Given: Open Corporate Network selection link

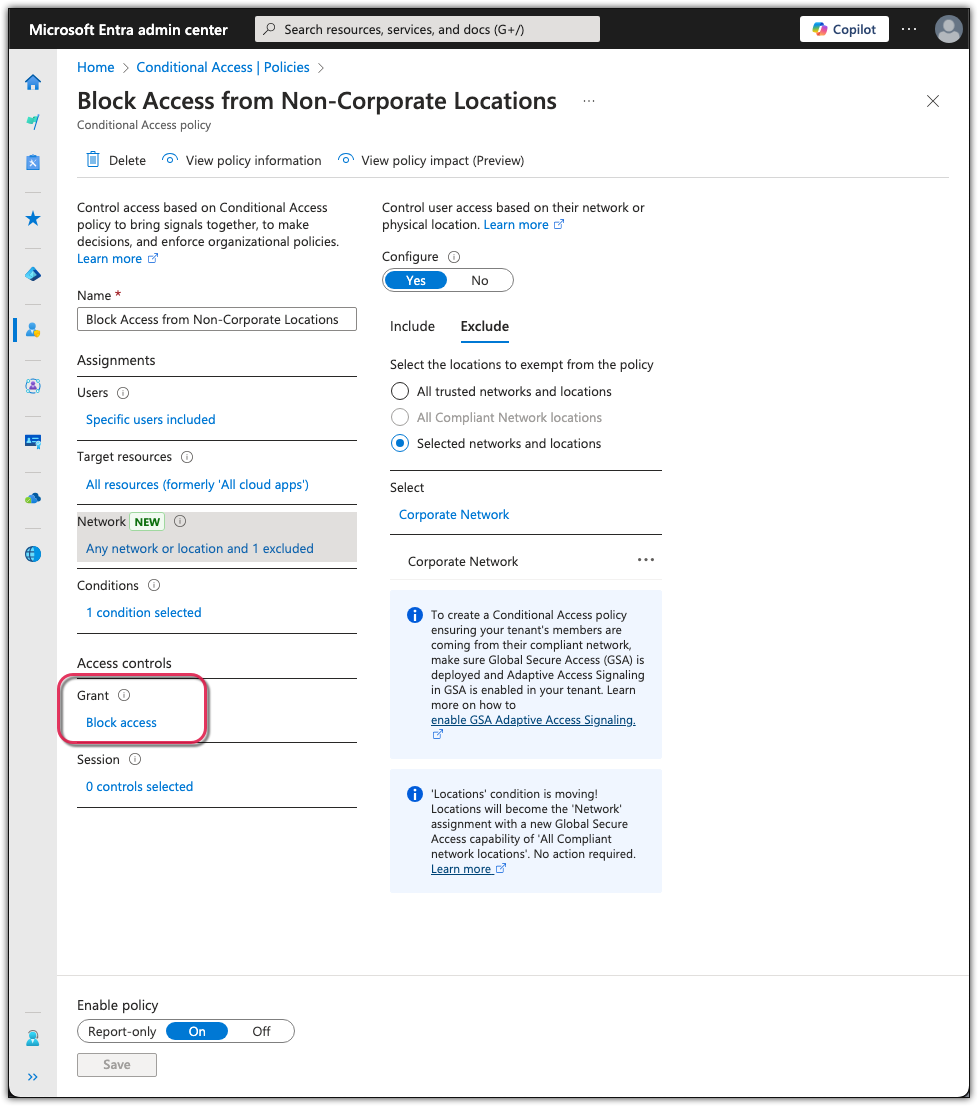Looking at the screenshot, I should click(454, 515).
